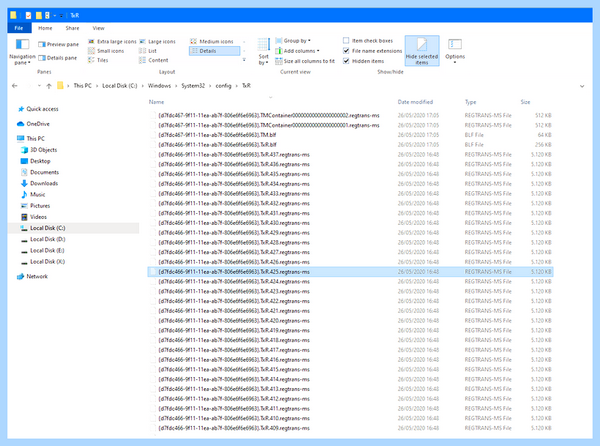Open the Downloads folder in sidebar

click(x=39, y=183)
